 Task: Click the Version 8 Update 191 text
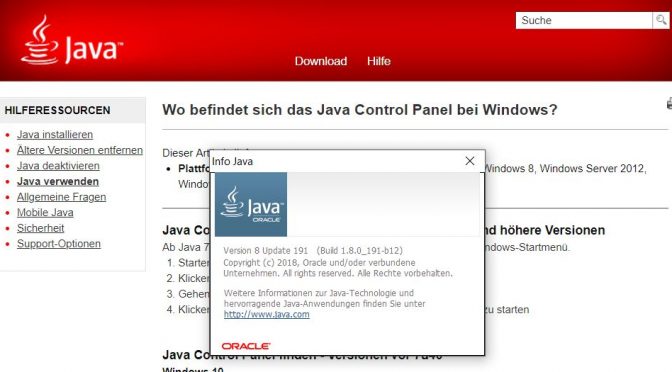[265, 251]
